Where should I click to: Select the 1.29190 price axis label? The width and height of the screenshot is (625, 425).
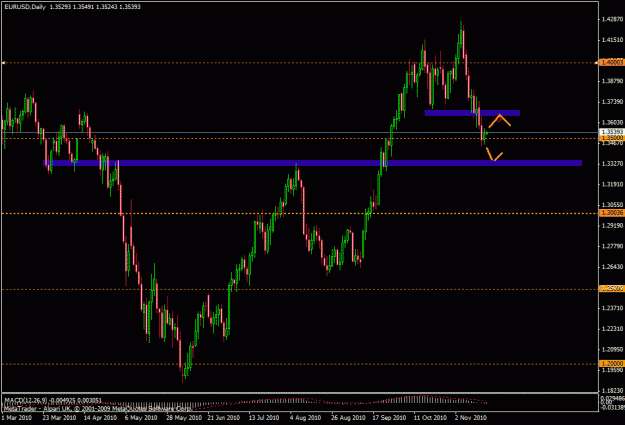[612, 226]
